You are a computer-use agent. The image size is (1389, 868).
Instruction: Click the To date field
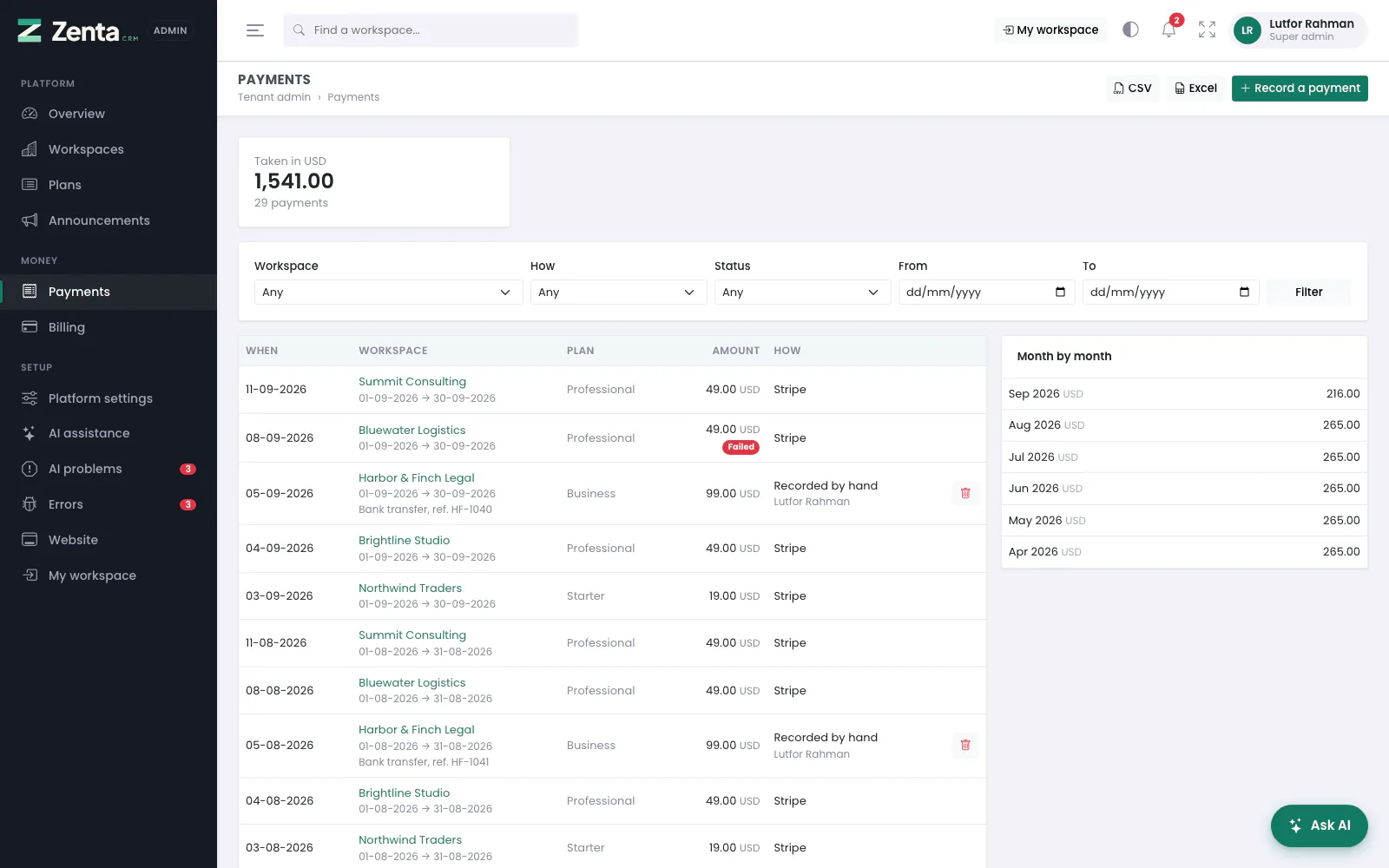pos(1170,292)
